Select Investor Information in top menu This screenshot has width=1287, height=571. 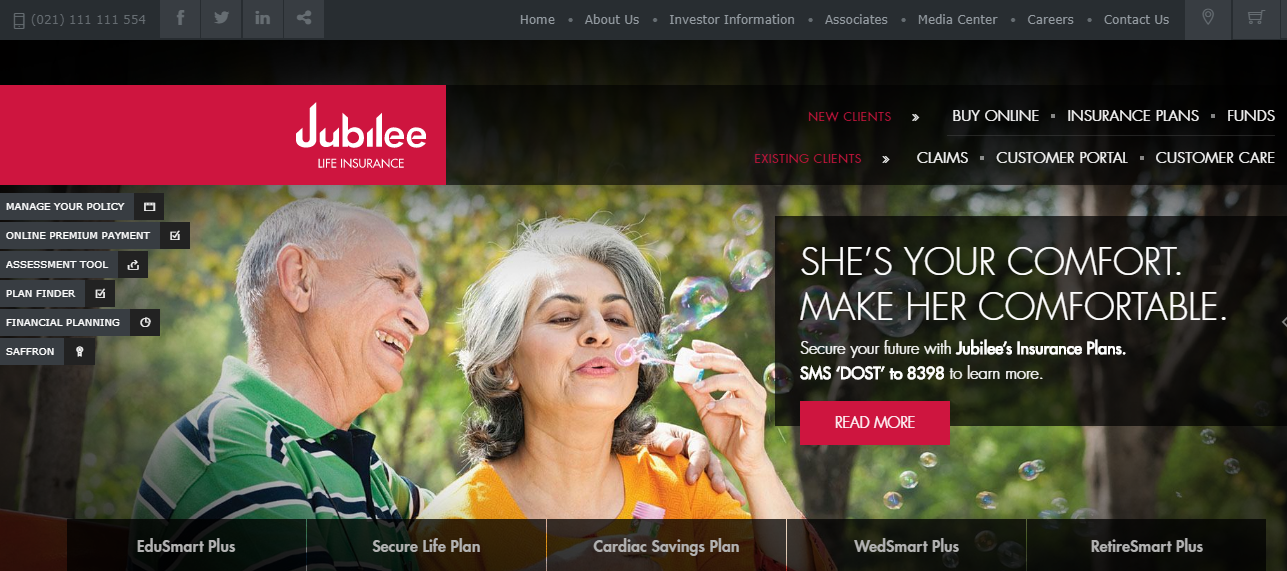732,20
